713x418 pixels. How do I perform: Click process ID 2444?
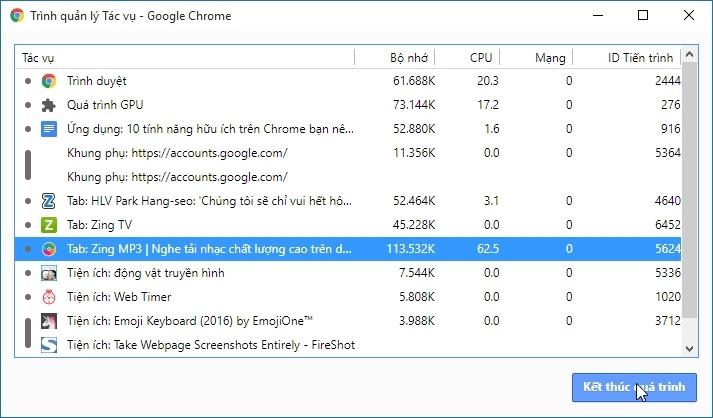click(x=668, y=81)
